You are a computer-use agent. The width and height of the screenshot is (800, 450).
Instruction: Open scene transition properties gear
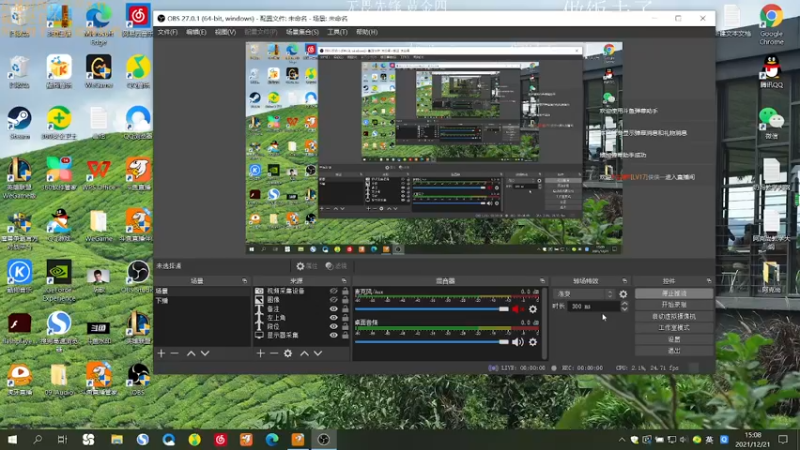(623, 294)
